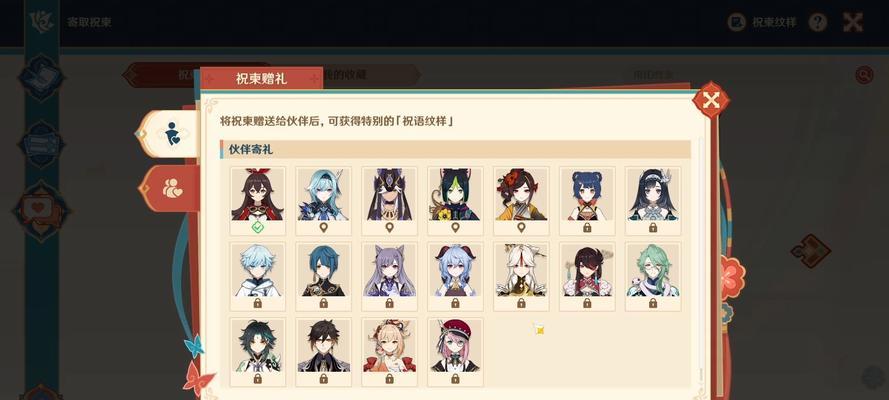The height and width of the screenshot is (400, 889).
Task: Open the search magnifier icon at right
Action: coord(864,74)
